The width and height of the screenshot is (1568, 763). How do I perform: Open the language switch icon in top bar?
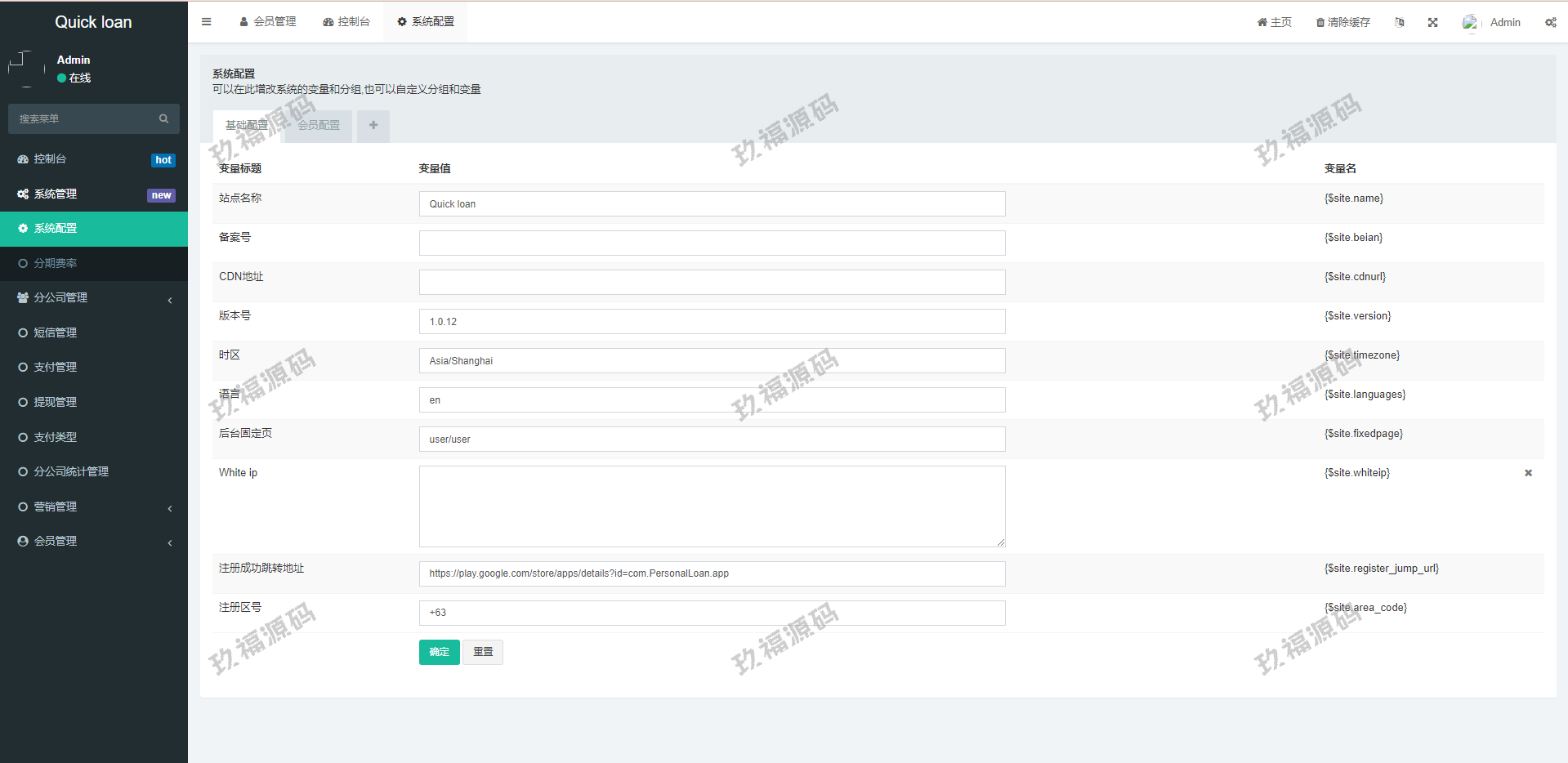click(1399, 22)
